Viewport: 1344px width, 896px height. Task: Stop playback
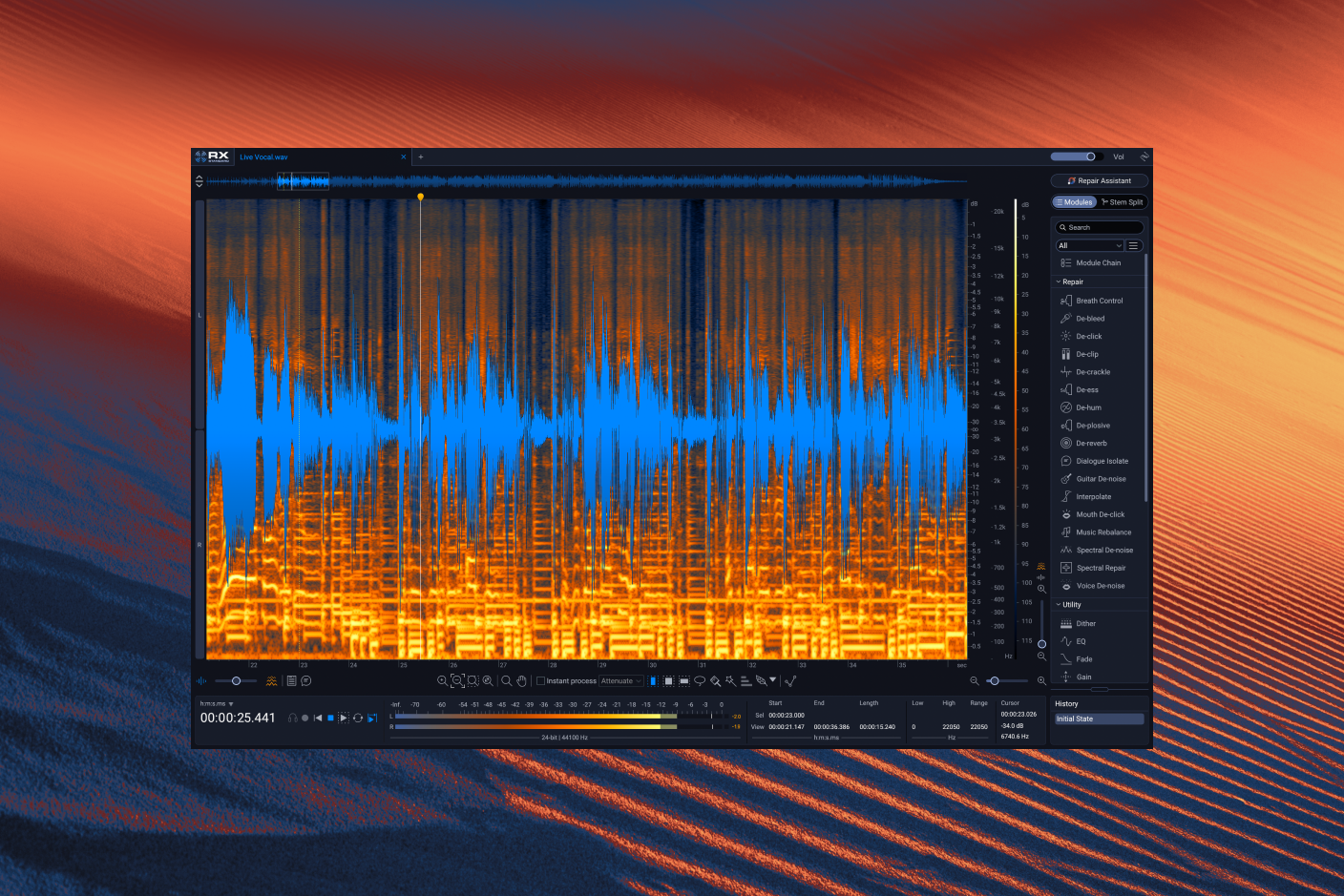click(330, 718)
